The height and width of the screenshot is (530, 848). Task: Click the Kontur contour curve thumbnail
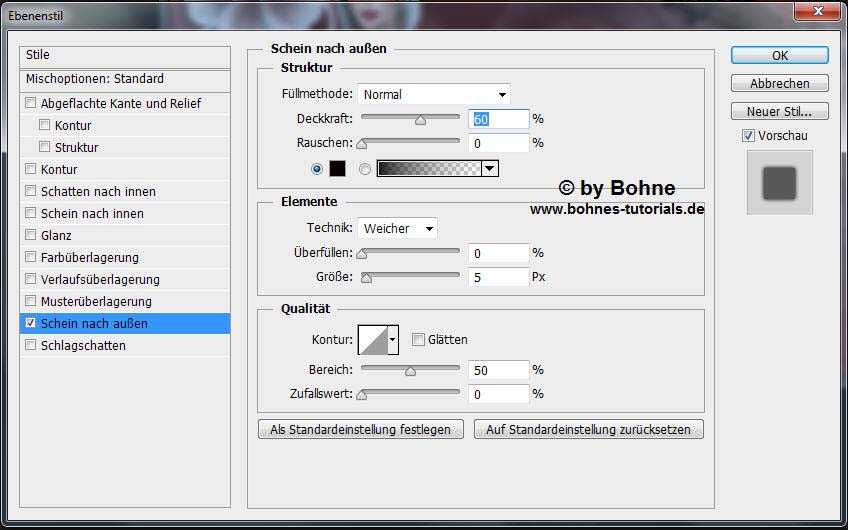coord(372,341)
